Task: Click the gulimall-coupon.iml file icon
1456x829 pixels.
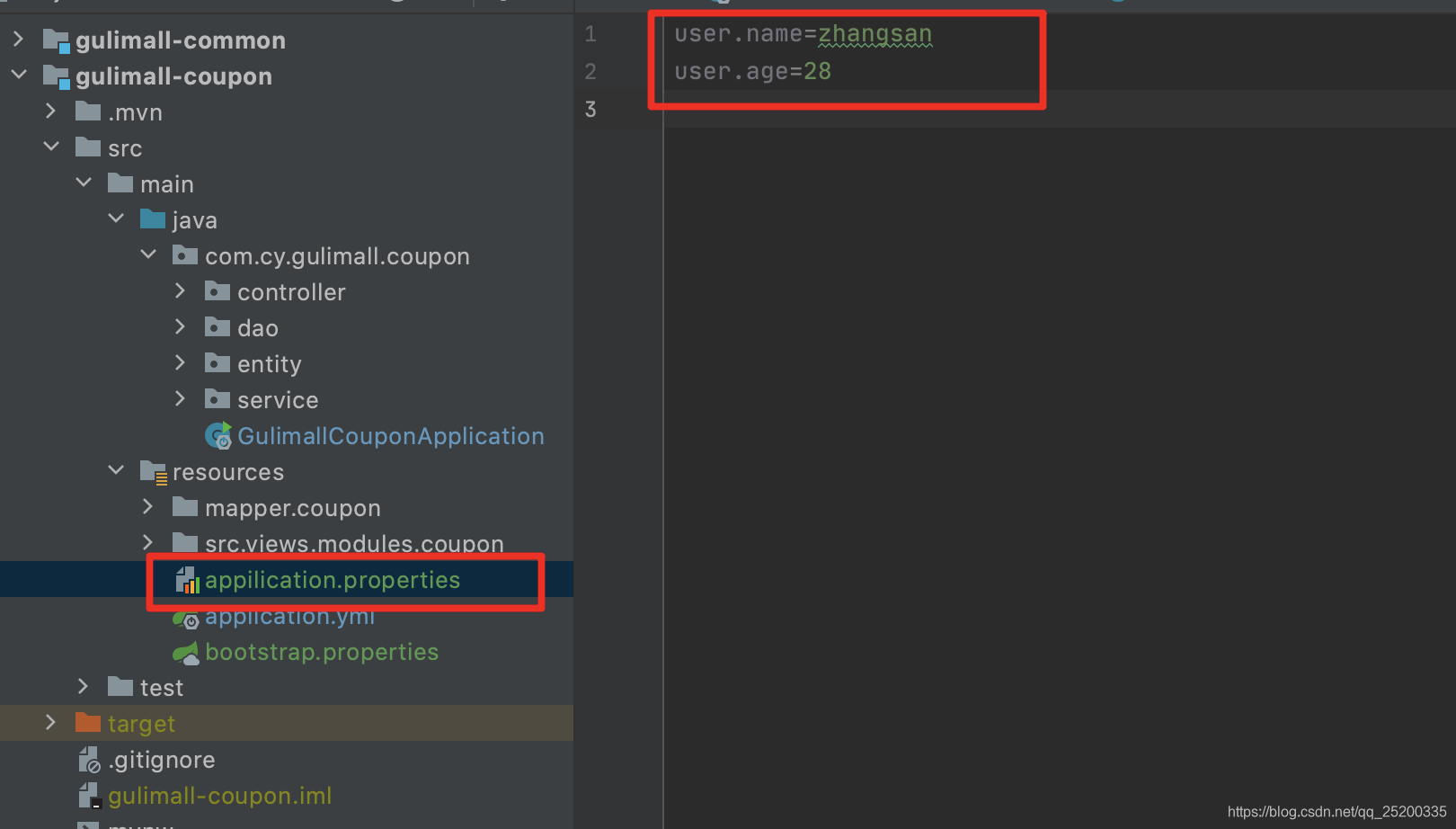Action: 89,796
